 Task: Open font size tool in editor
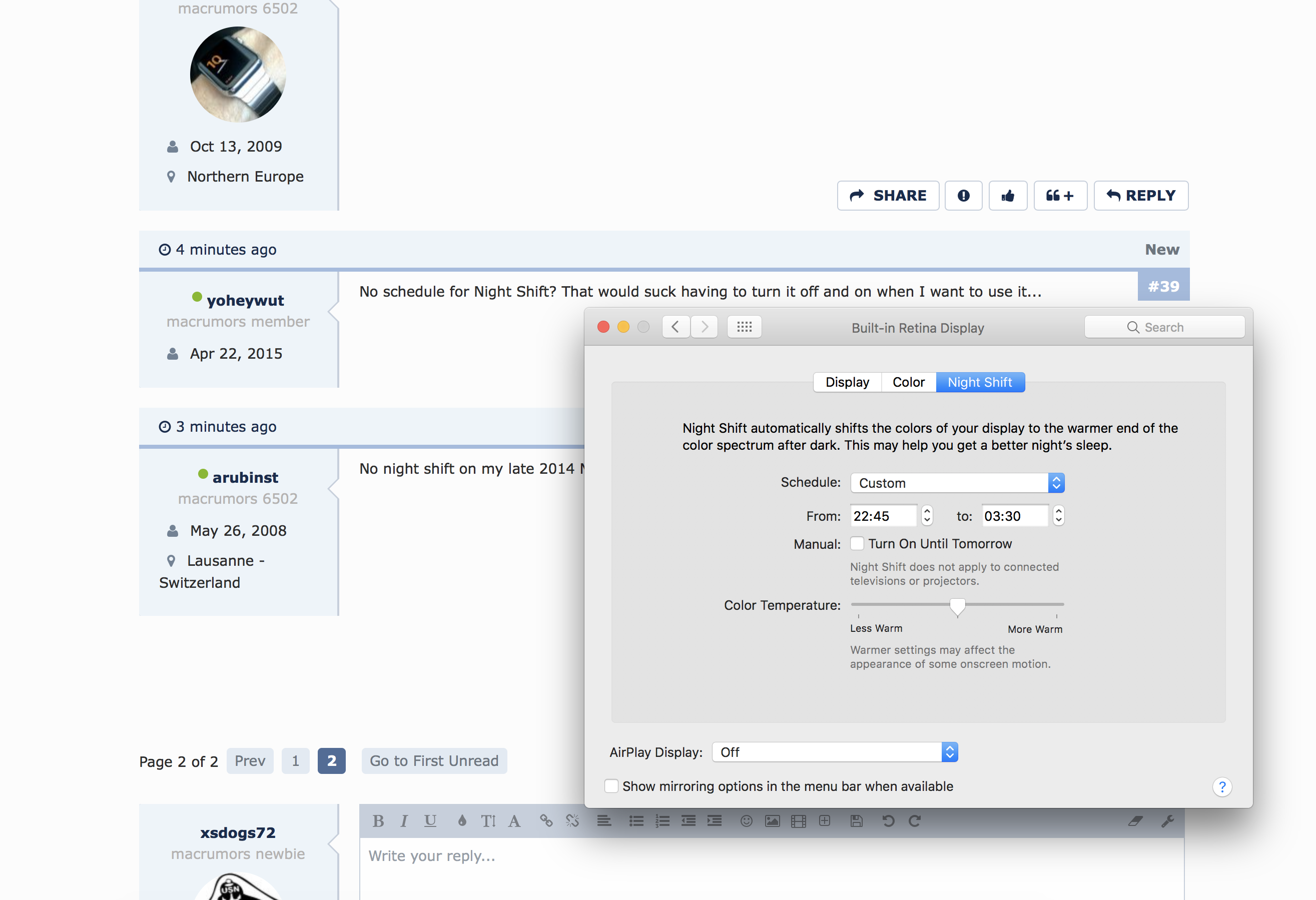click(x=488, y=821)
